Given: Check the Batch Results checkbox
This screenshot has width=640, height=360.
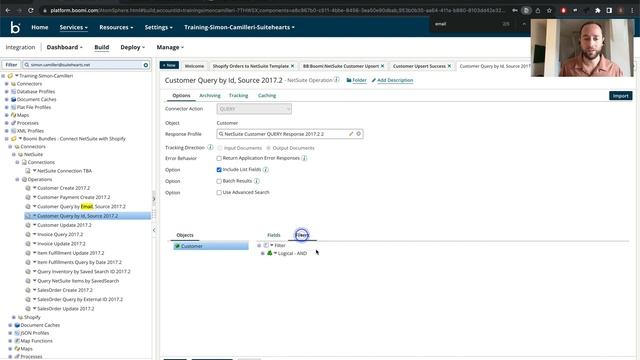Looking at the screenshot, I should (x=219, y=181).
